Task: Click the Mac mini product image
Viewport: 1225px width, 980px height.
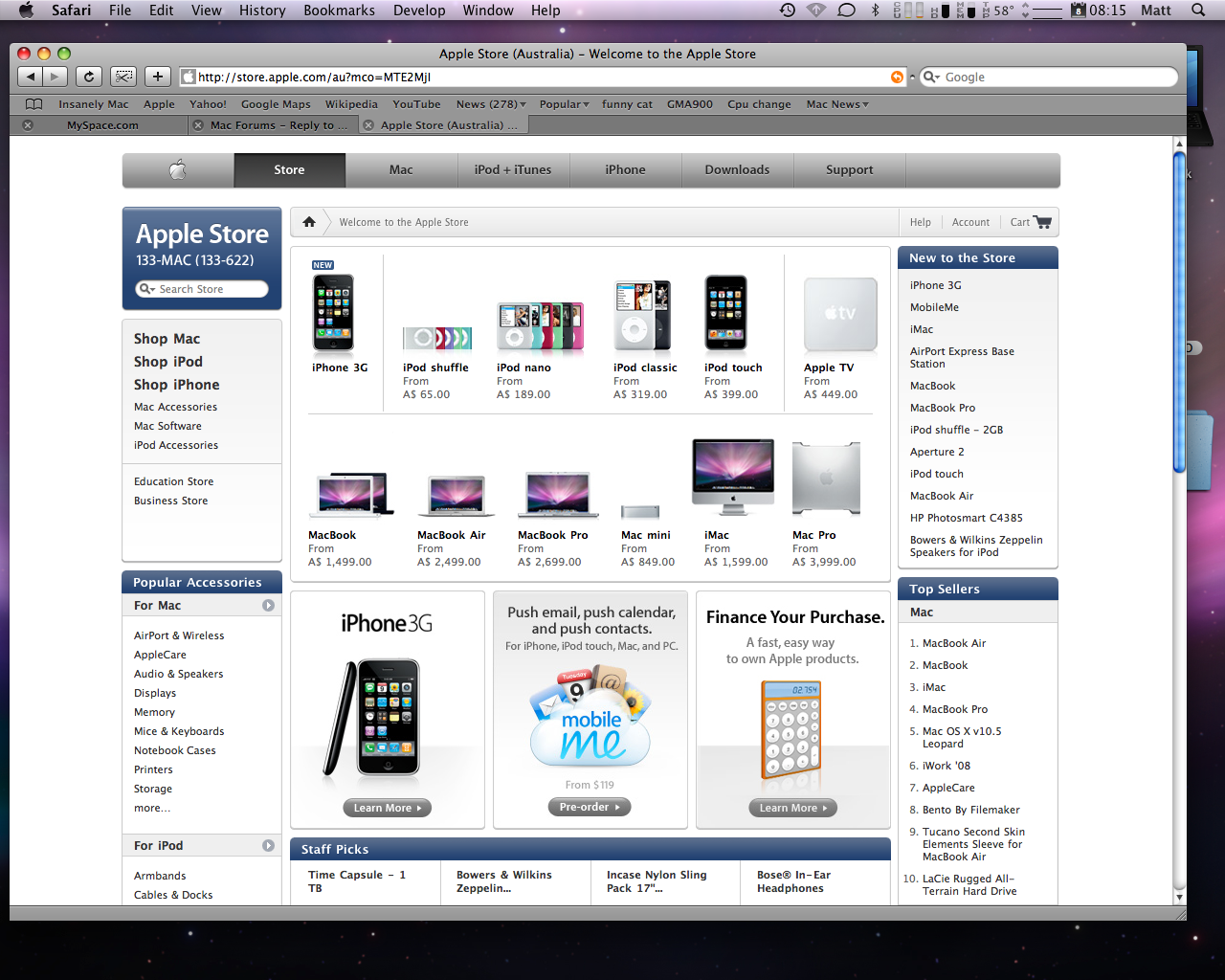Action: tap(640, 512)
